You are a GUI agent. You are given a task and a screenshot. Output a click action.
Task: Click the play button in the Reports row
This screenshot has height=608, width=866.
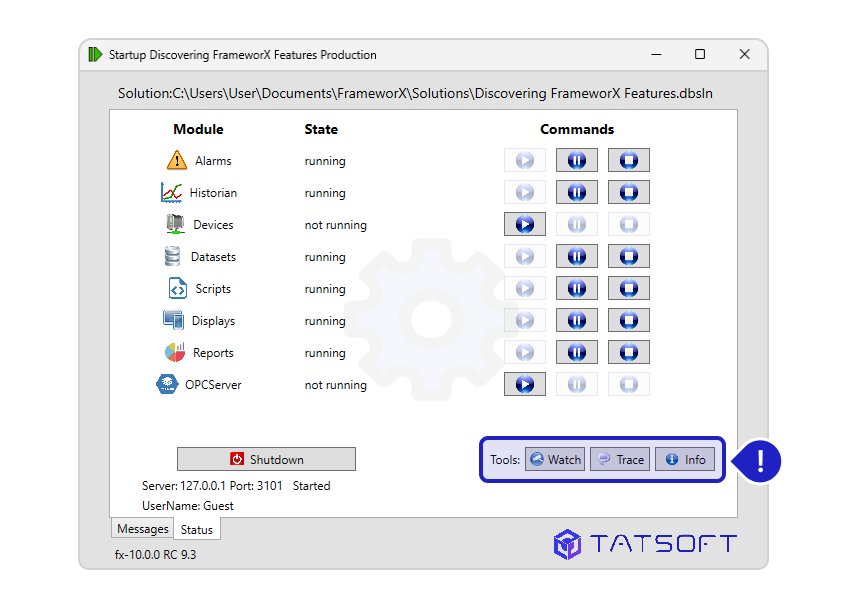(525, 353)
